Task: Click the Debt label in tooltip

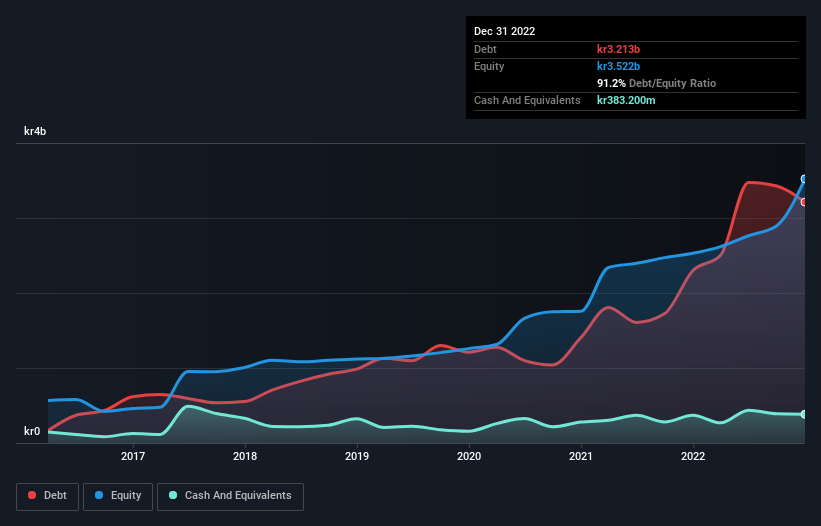Action: click(x=485, y=49)
